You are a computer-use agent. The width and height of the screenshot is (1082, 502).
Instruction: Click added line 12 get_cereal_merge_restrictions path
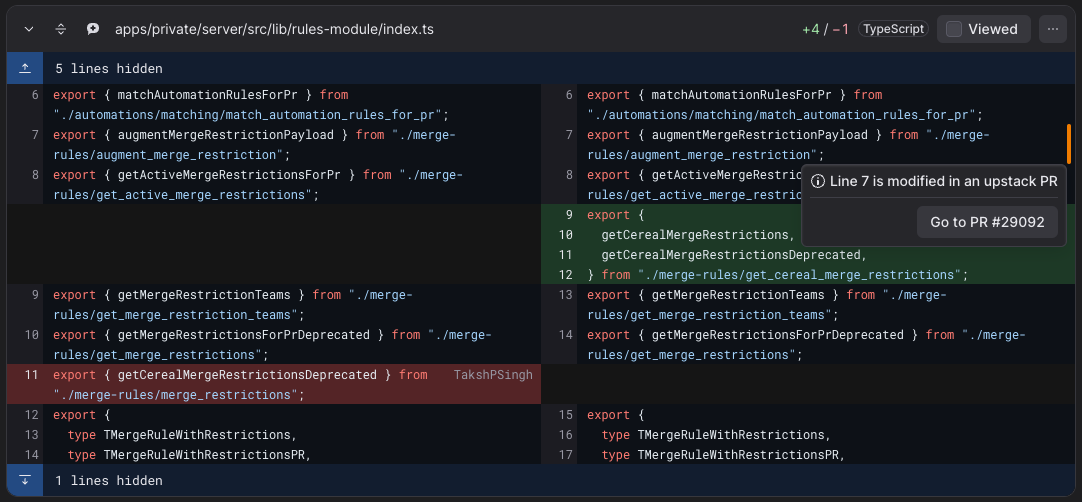pos(800,275)
